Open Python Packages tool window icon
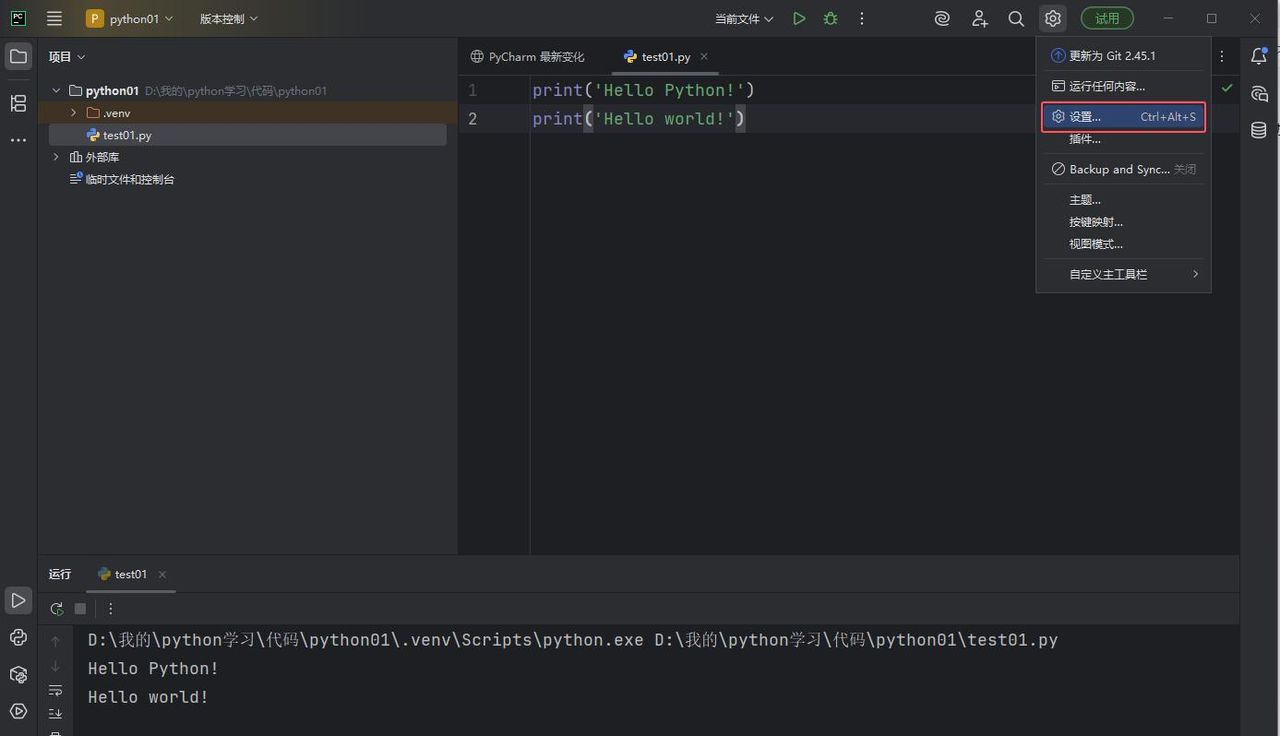 [x=18, y=675]
